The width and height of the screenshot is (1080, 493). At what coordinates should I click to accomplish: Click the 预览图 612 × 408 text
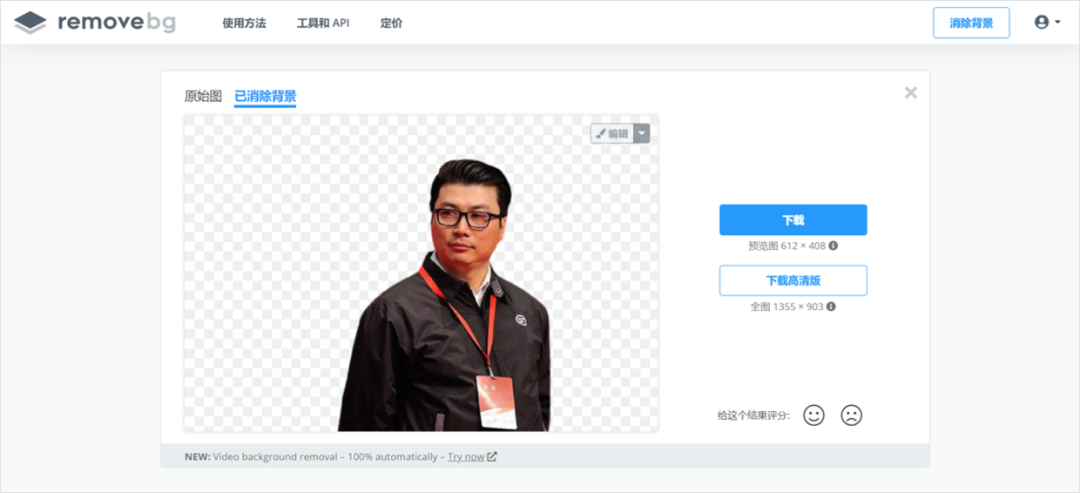click(x=787, y=246)
